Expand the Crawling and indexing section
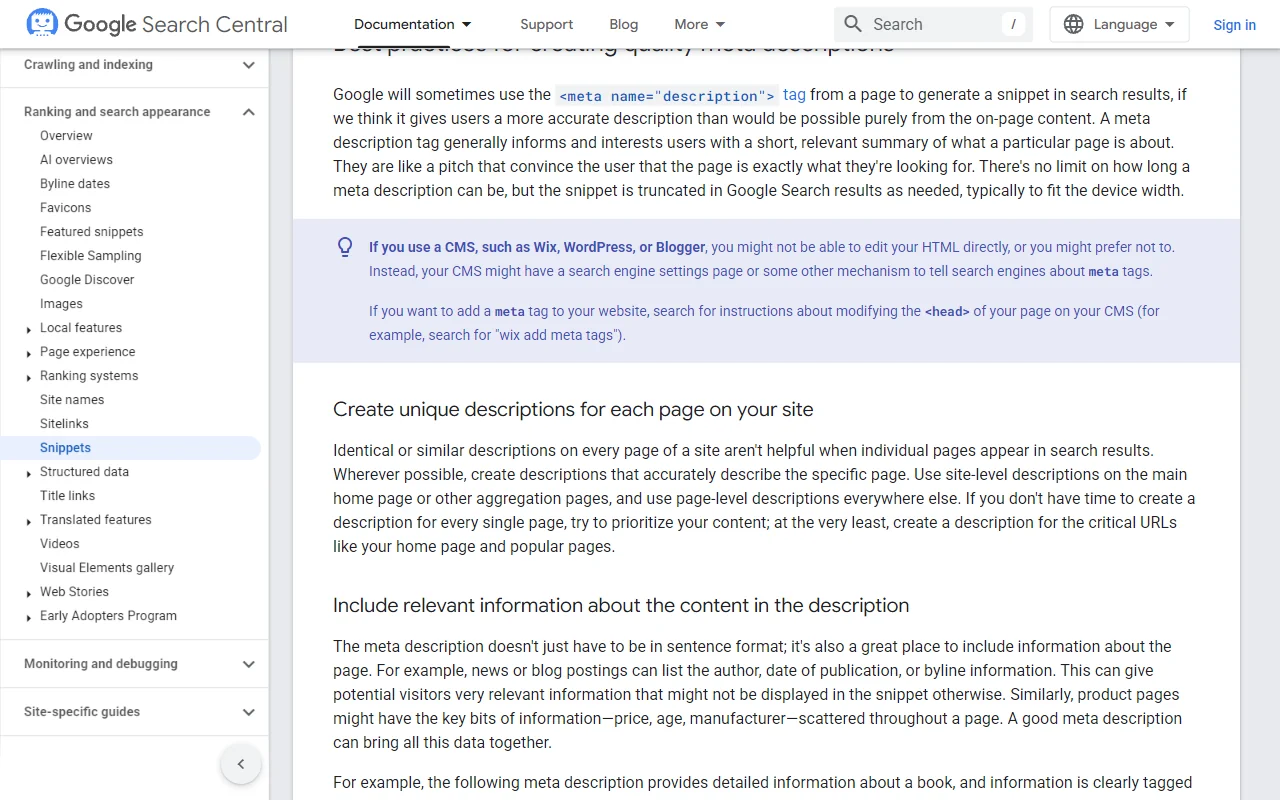Image resolution: width=1280 pixels, height=800 pixels. click(249, 65)
